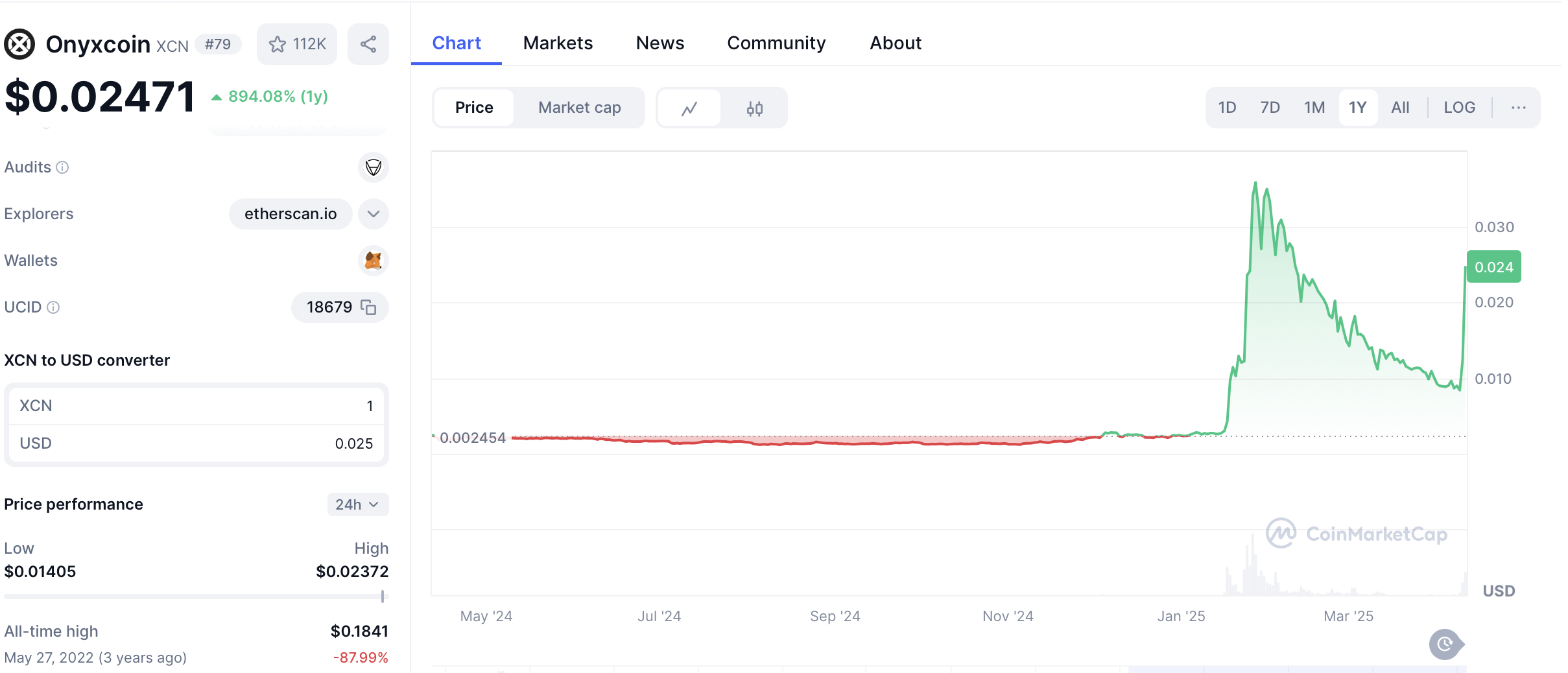This screenshot has width=1568, height=673.
Task: Show info tooltip next to Audits
Action: coord(62,167)
